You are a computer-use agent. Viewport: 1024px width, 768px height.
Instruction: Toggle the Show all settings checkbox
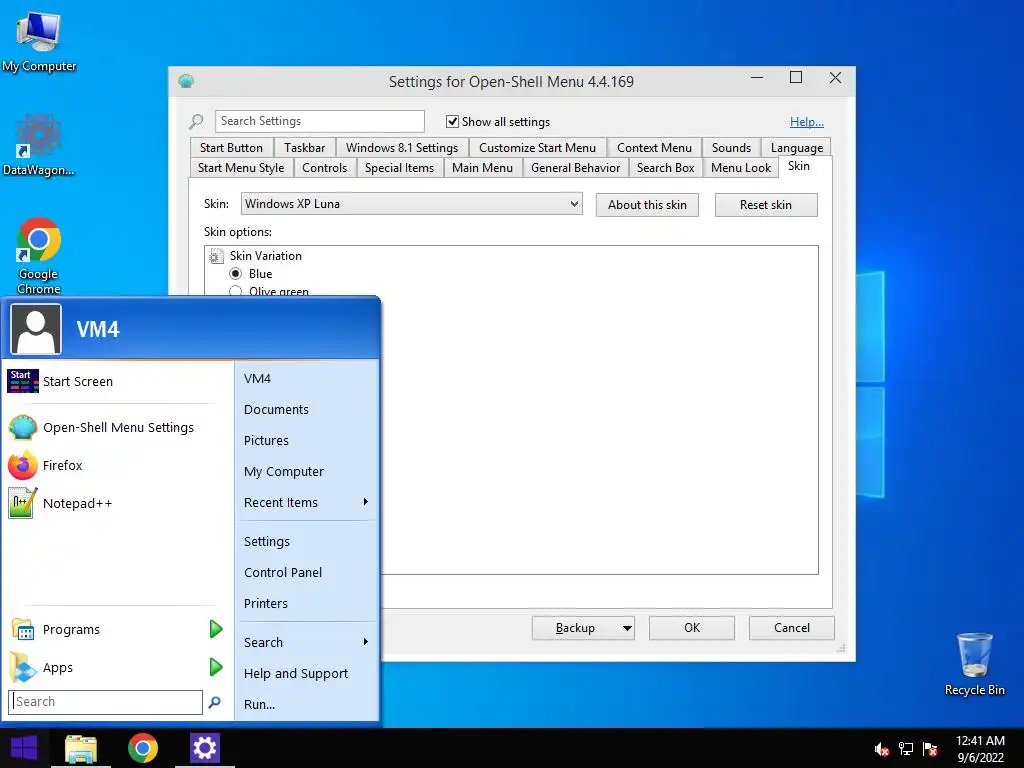(x=452, y=121)
